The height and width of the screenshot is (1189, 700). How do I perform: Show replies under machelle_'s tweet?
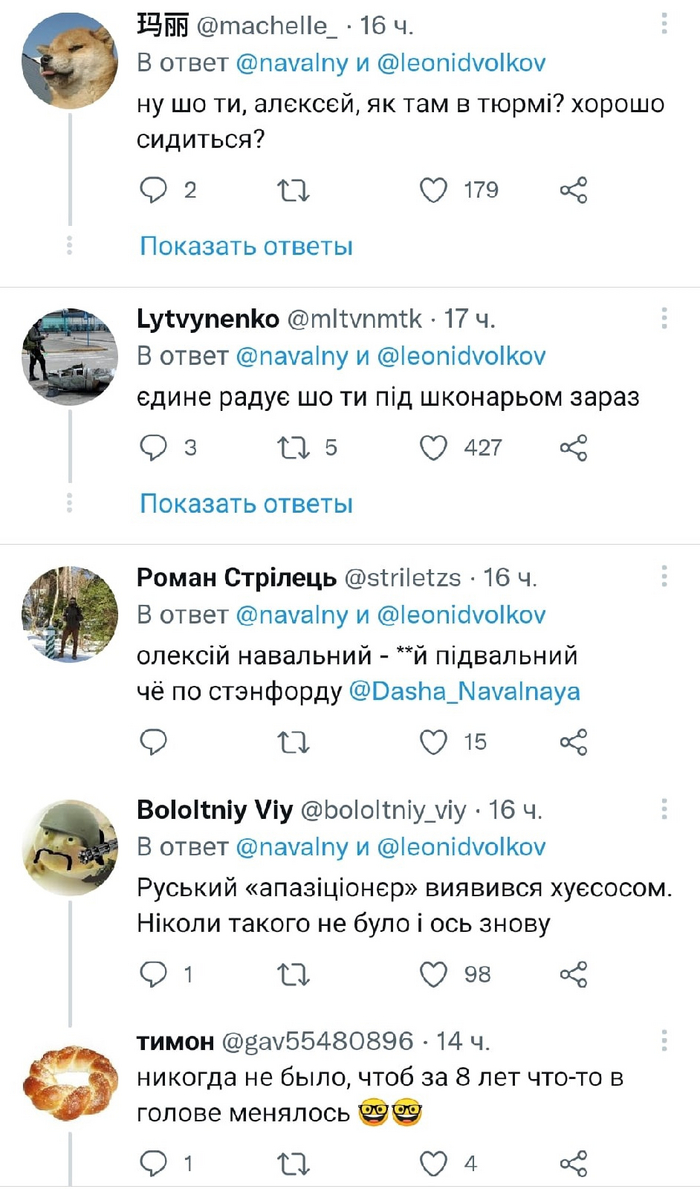coord(246,246)
